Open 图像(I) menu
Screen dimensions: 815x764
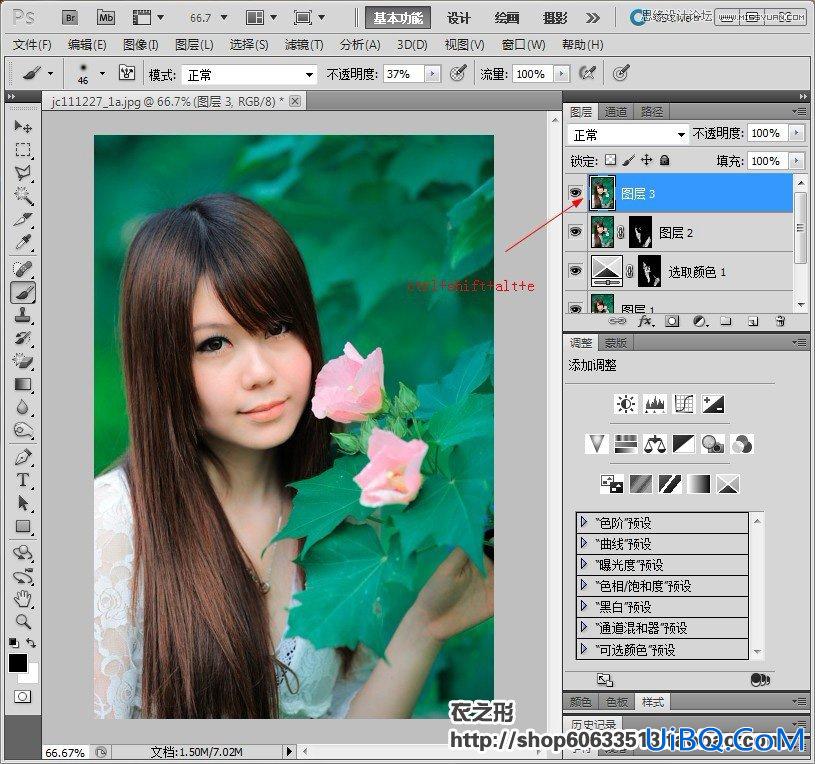[140, 45]
